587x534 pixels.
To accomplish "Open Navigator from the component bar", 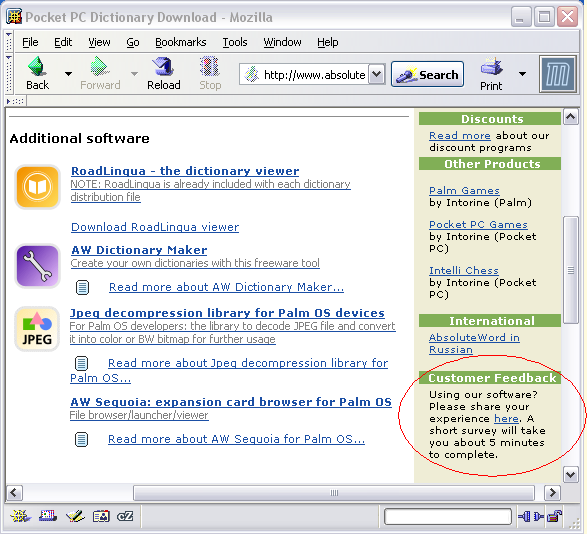I will point(21,516).
